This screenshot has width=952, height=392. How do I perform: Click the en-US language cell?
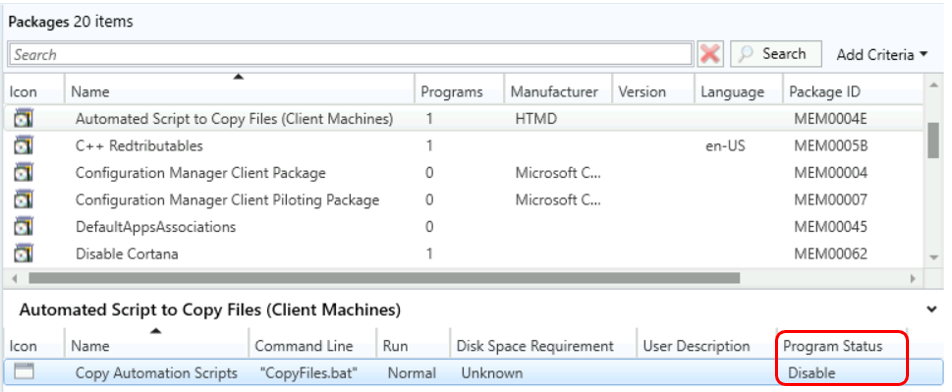(x=725, y=146)
